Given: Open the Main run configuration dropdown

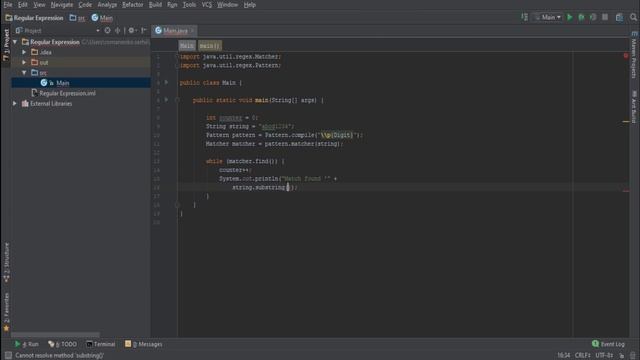Looking at the screenshot, I should [548, 17].
